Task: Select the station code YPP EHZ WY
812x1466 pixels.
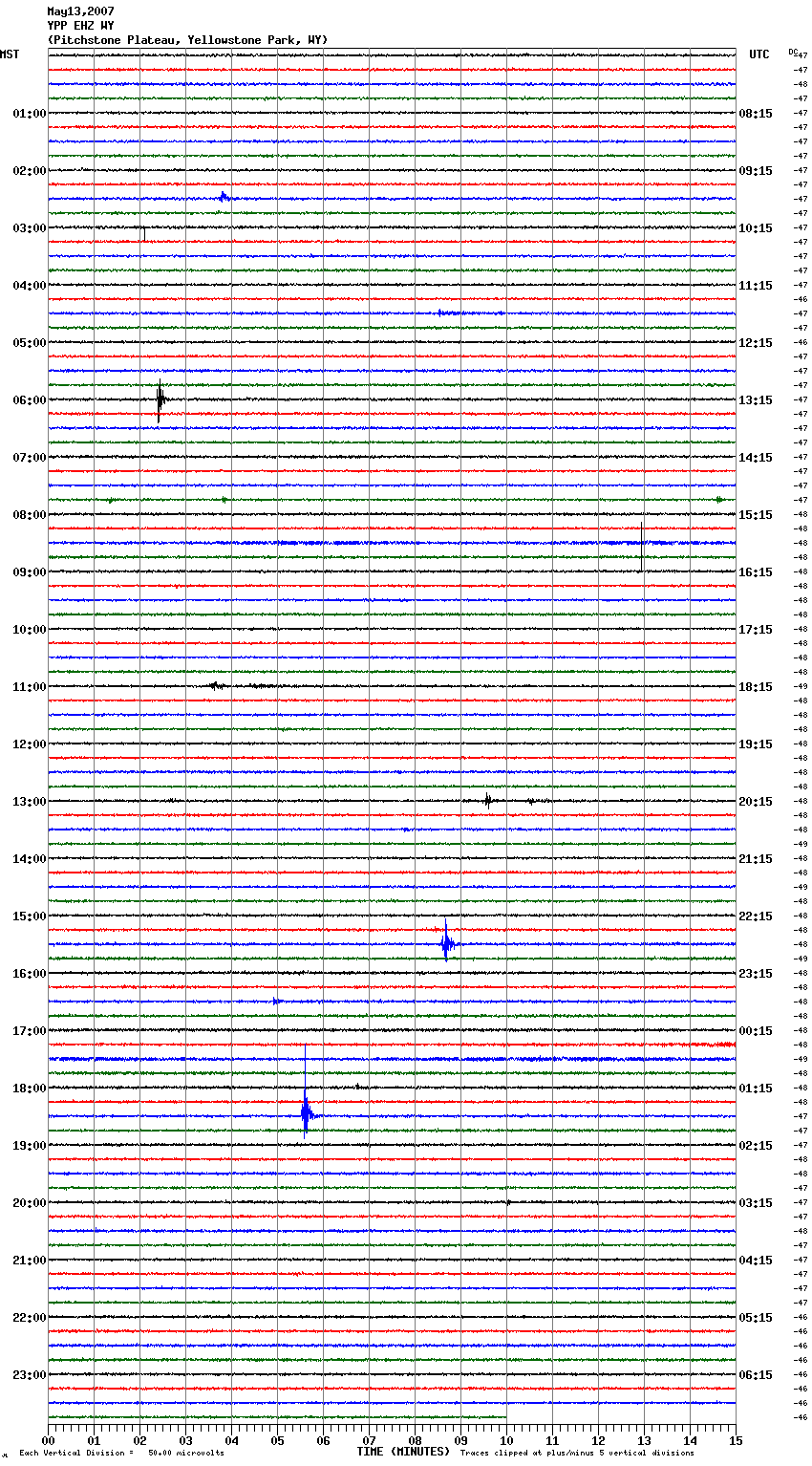Action: click(80, 26)
